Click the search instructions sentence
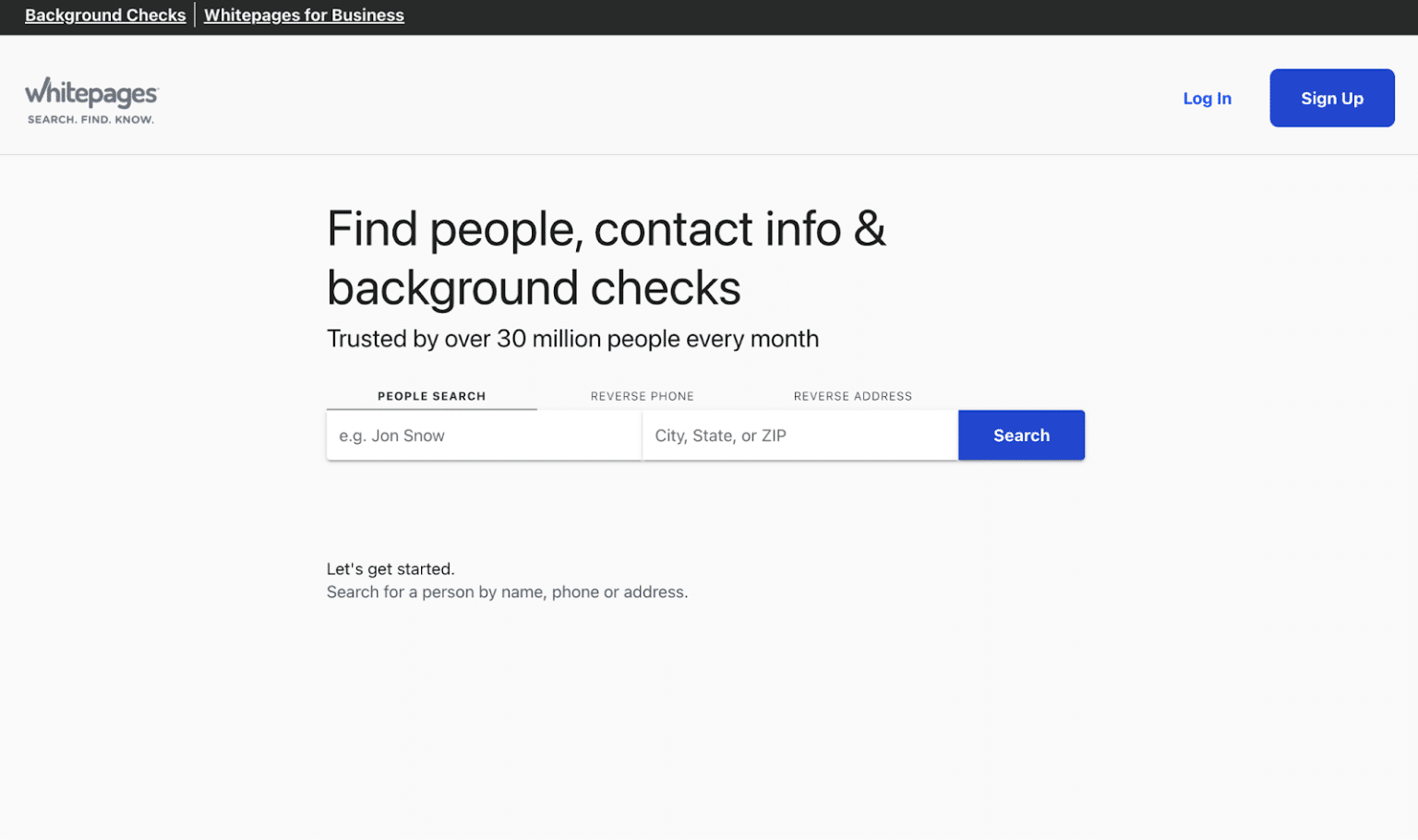Image resolution: width=1418 pixels, height=840 pixels. point(506,592)
